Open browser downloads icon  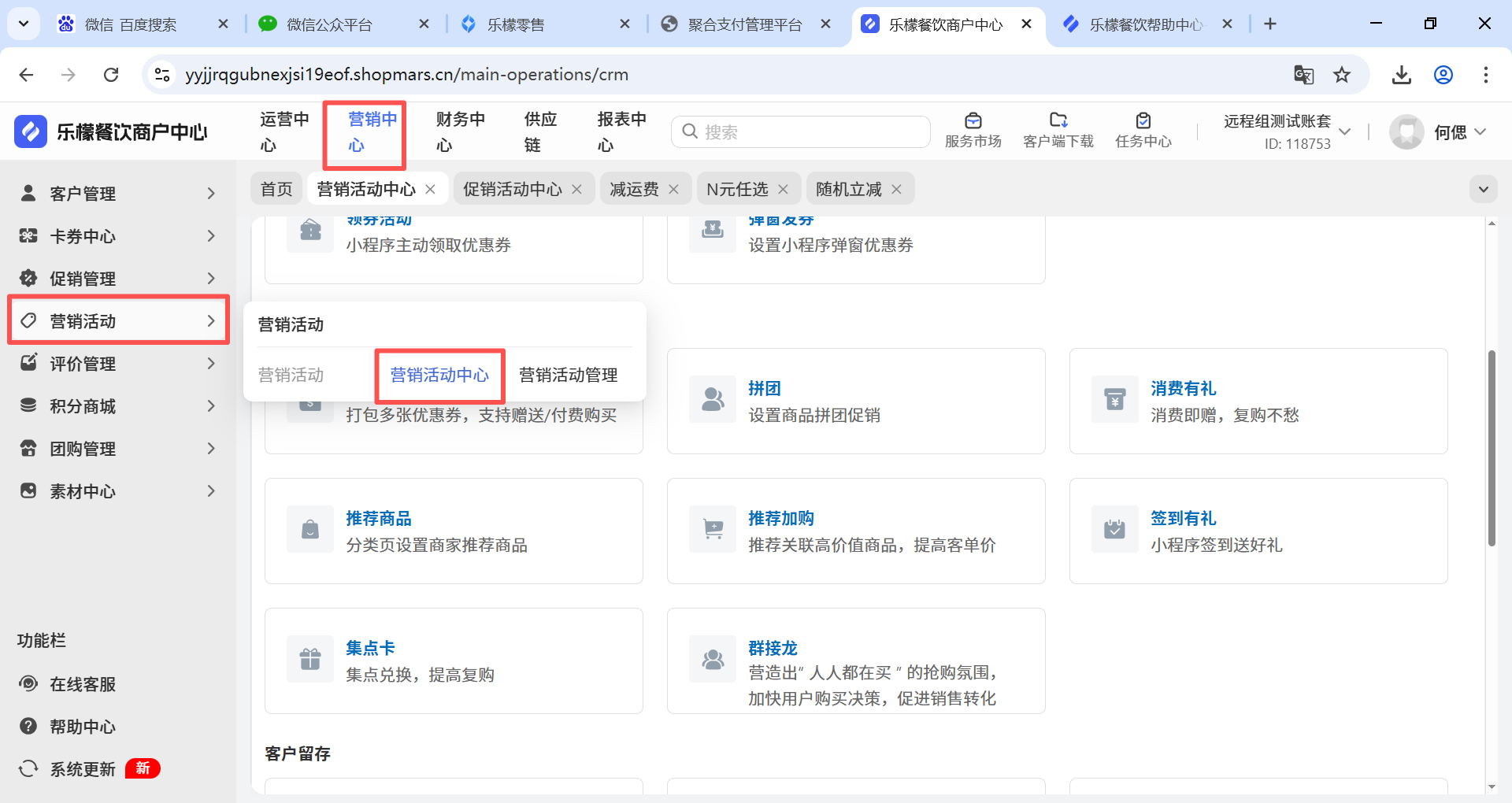coord(1402,75)
